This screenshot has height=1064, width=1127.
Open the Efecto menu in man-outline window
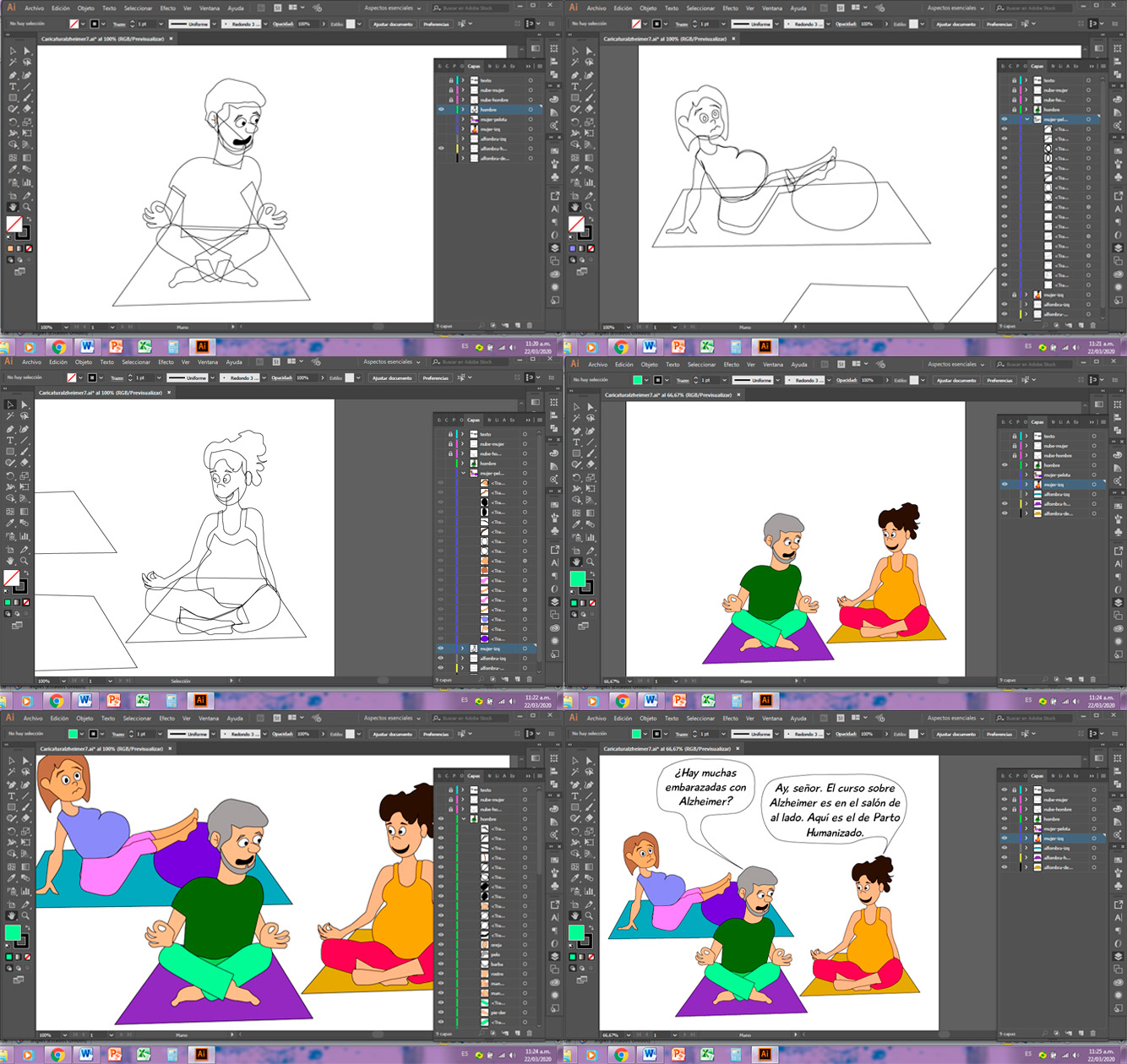point(168,8)
